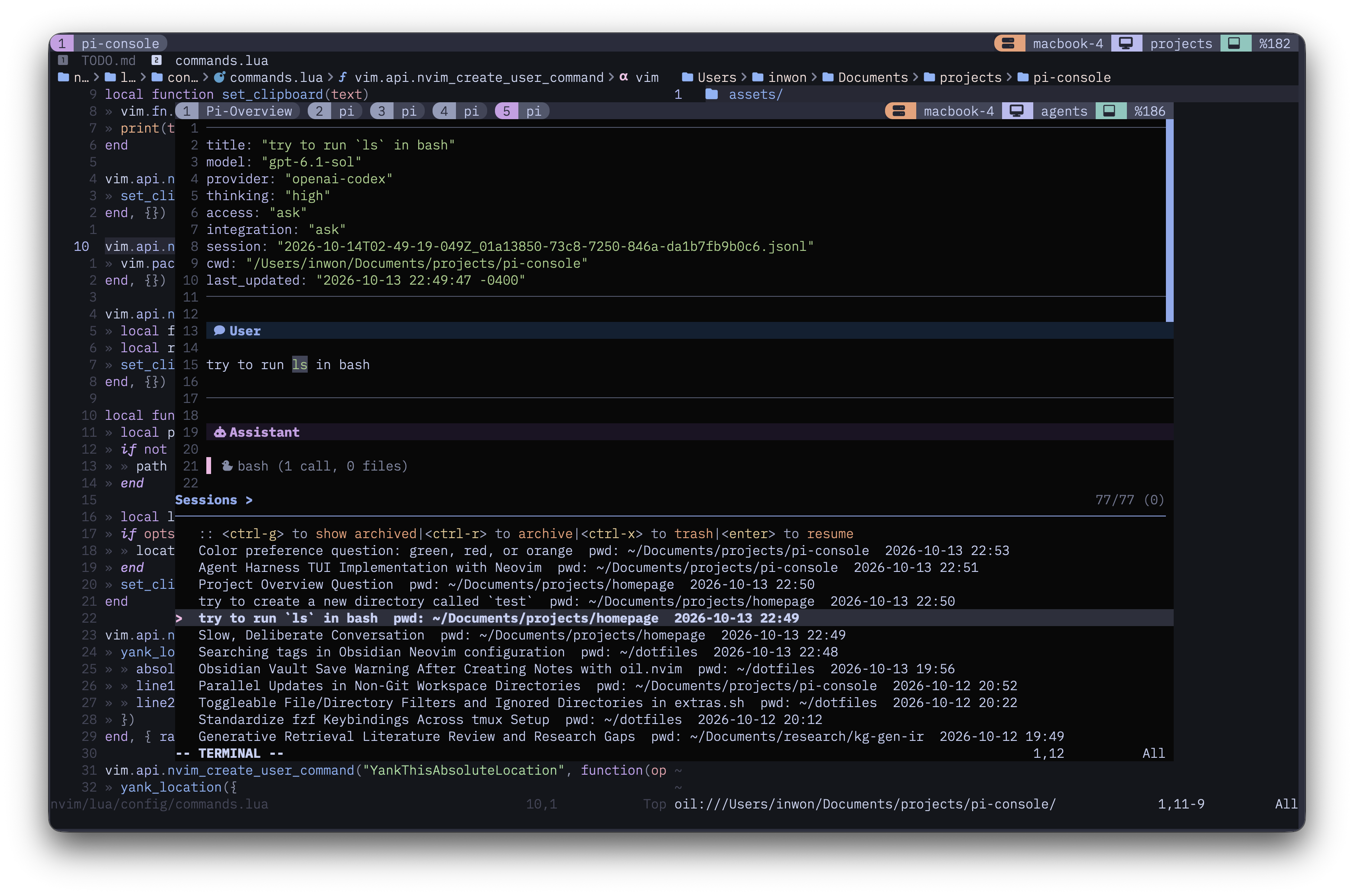This screenshot has height=896, width=1354.
Task: Select tmux window 5 pi tab
Action: 522,111
